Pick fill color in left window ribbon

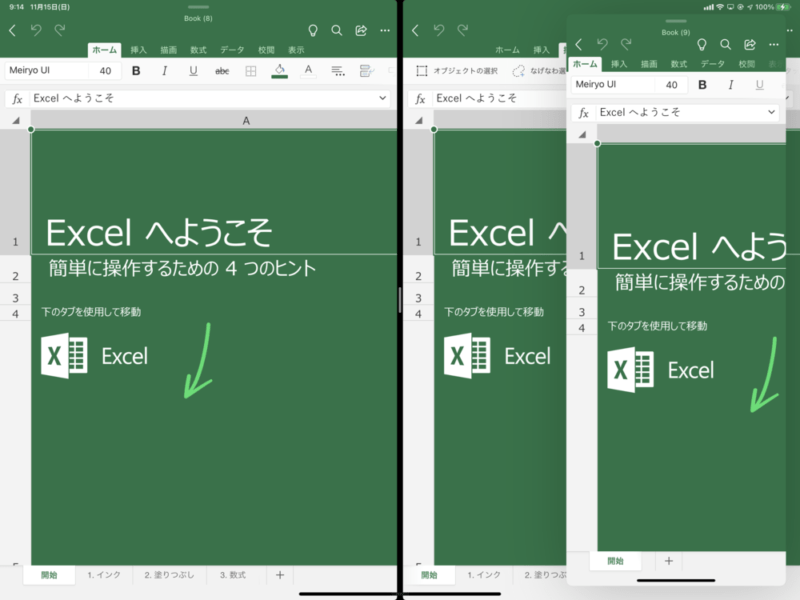coord(280,71)
